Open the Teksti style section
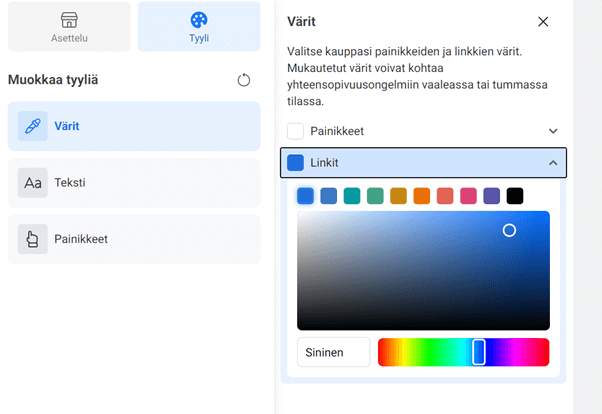The height and width of the screenshot is (414, 602). coord(134,182)
